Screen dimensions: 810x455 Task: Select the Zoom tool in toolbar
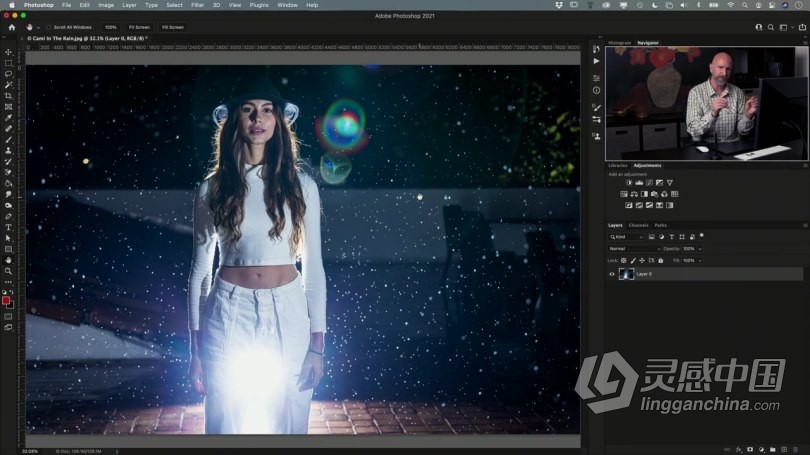pyautogui.click(x=8, y=271)
